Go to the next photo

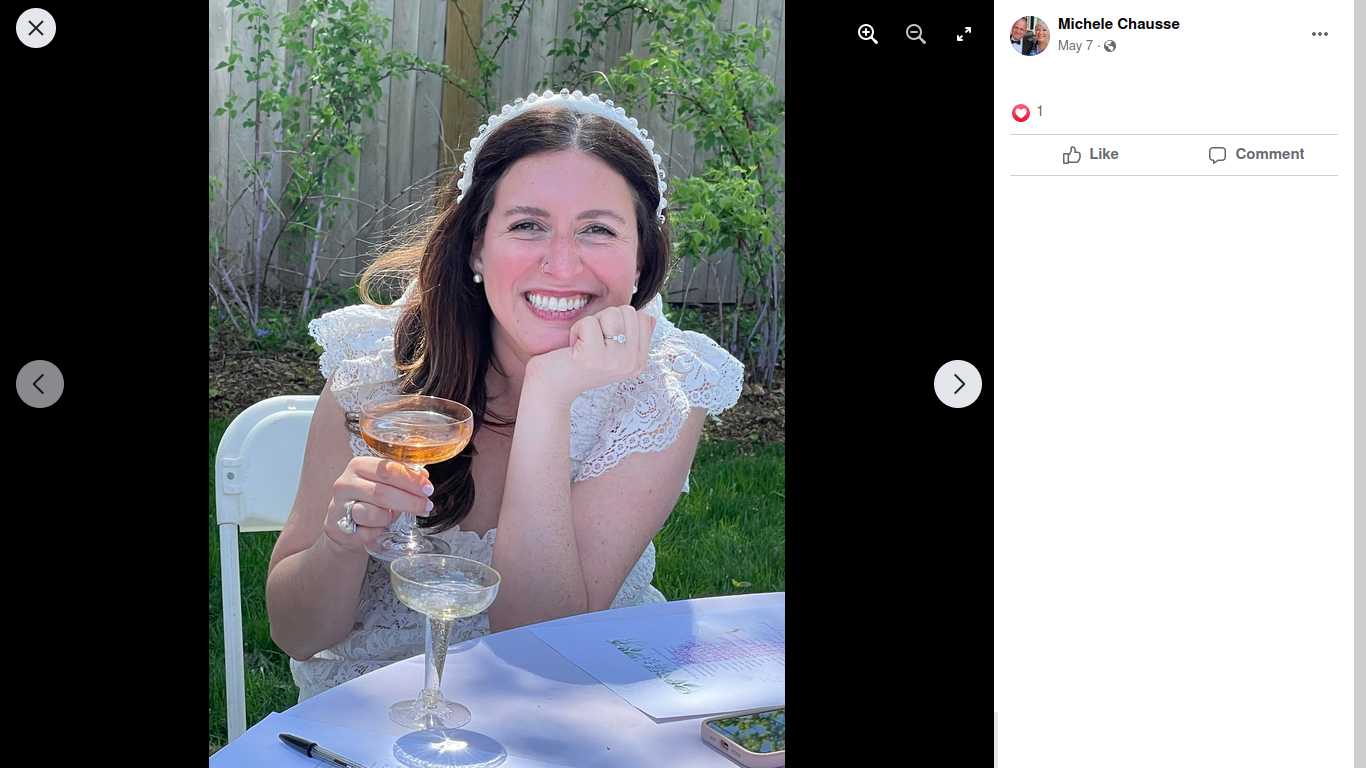click(958, 384)
